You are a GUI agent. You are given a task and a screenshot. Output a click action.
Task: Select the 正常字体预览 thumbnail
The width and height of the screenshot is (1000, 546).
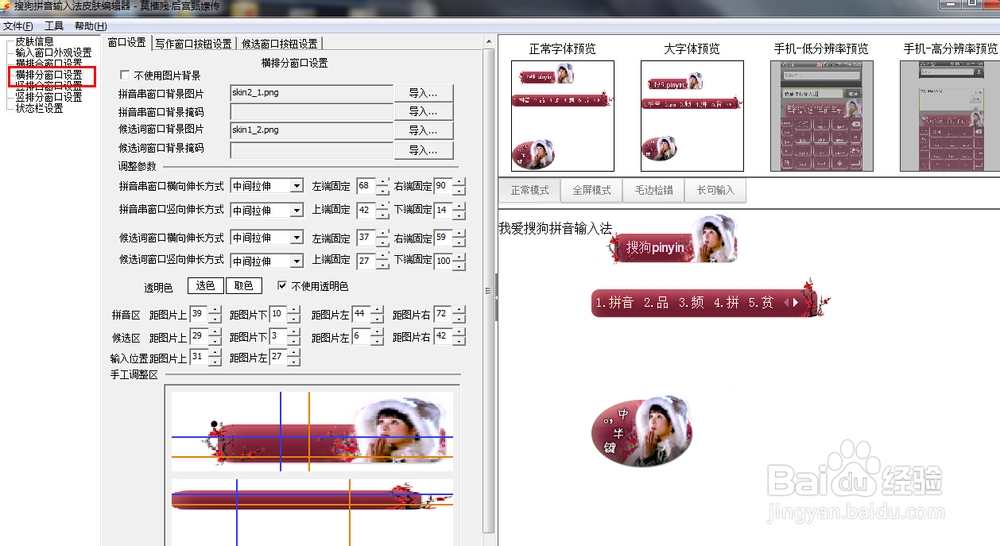pyautogui.click(x=562, y=116)
